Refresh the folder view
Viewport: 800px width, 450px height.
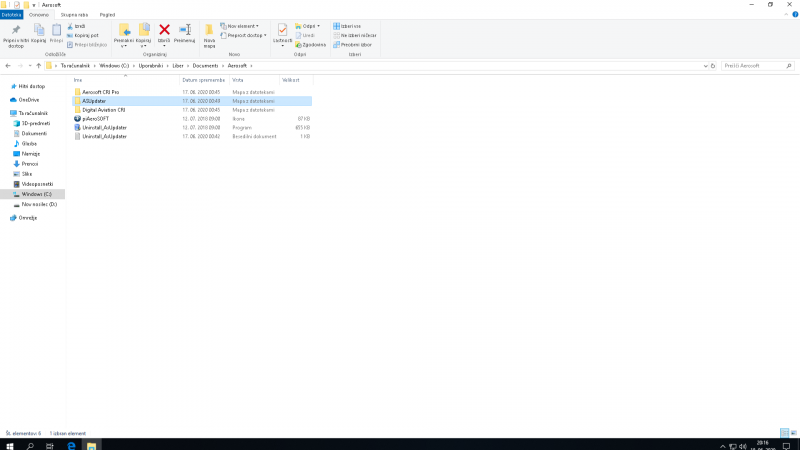pos(713,66)
